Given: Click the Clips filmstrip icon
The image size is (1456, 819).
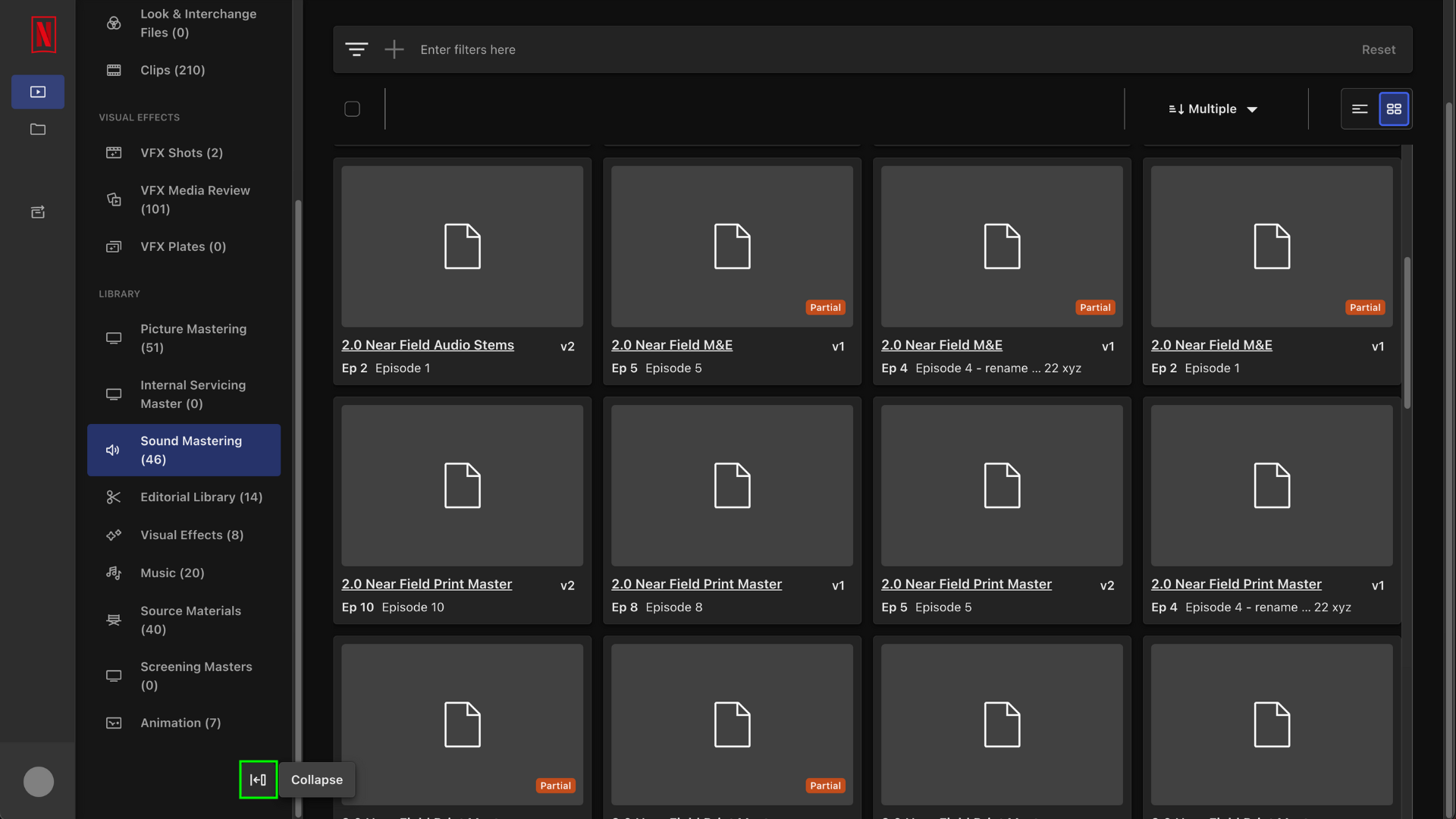Looking at the screenshot, I should point(114,70).
